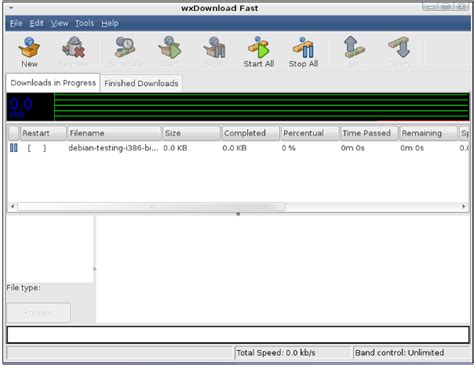474x365 pixels.
Task: Click the Total Speed status bar field
Action: (x=293, y=353)
